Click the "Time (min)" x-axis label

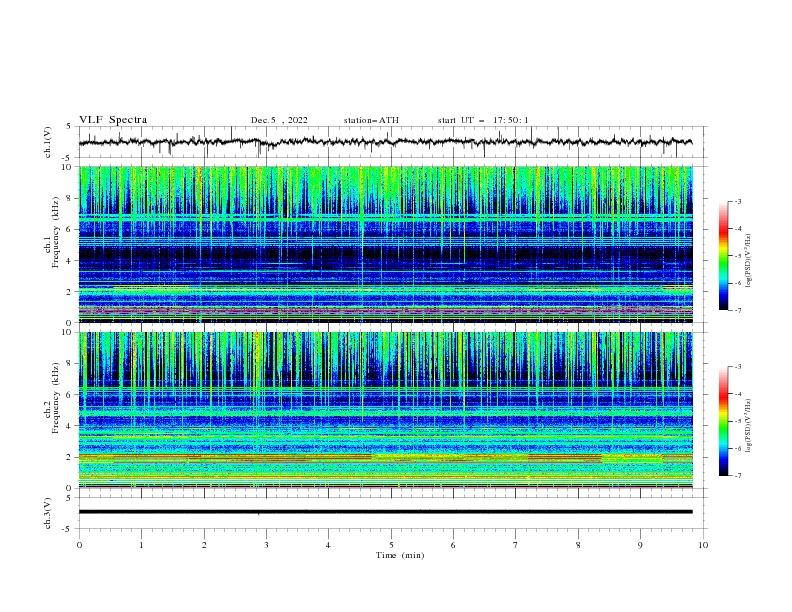click(400, 555)
